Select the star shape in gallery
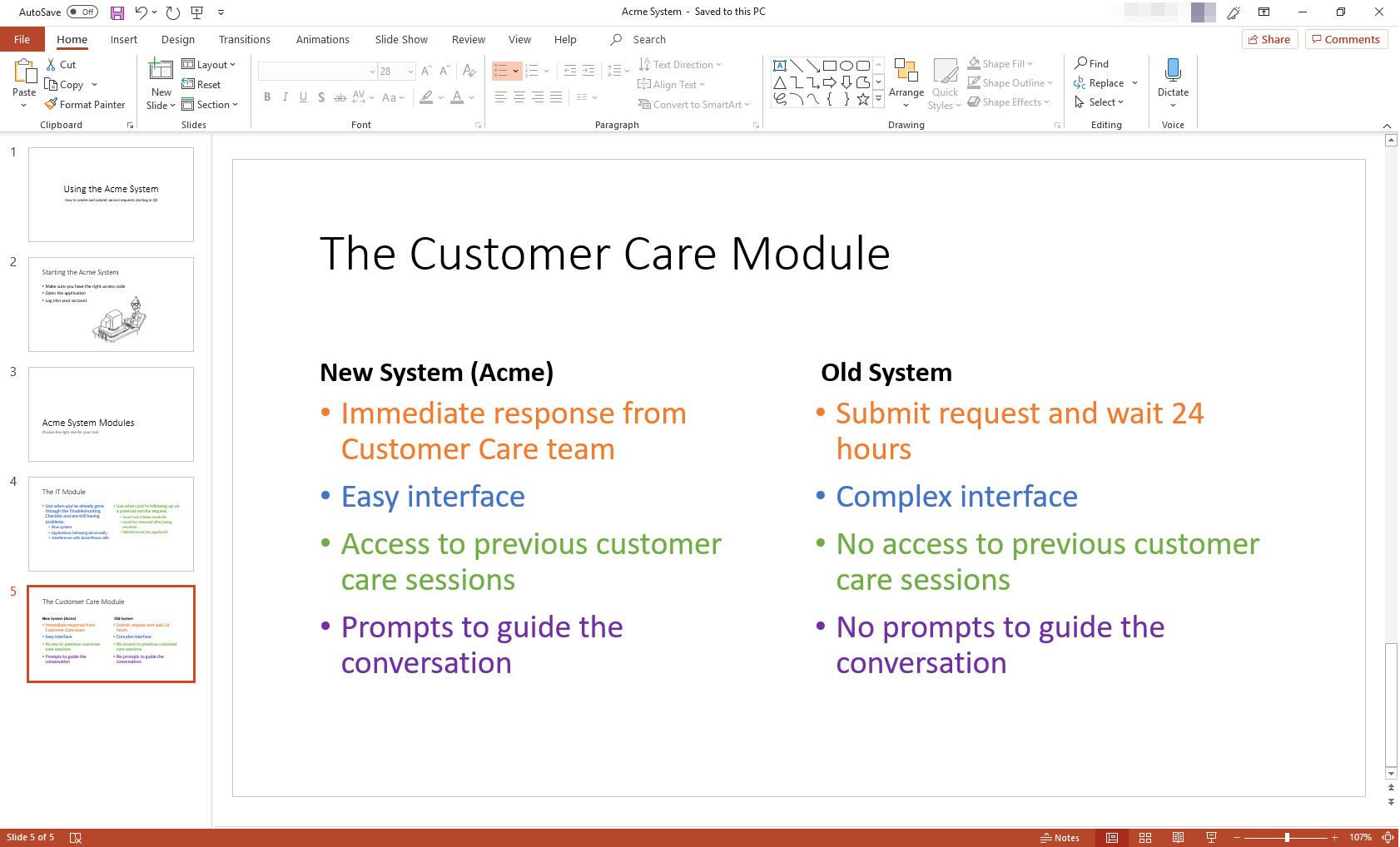The image size is (1400, 847). point(863,99)
